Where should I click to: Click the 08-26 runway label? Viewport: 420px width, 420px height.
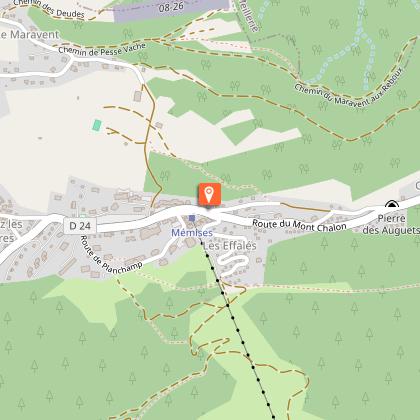171,7
